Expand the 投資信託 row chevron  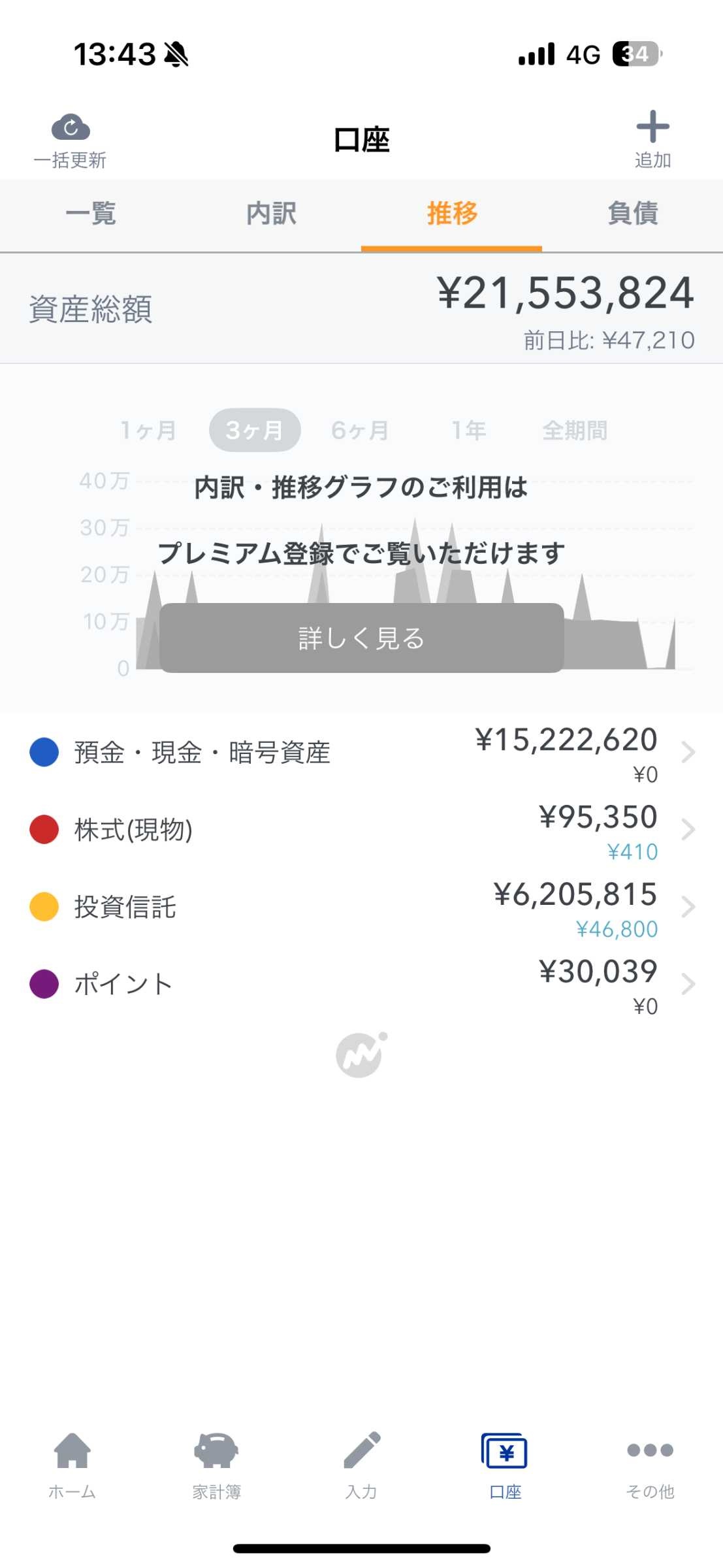688,907
